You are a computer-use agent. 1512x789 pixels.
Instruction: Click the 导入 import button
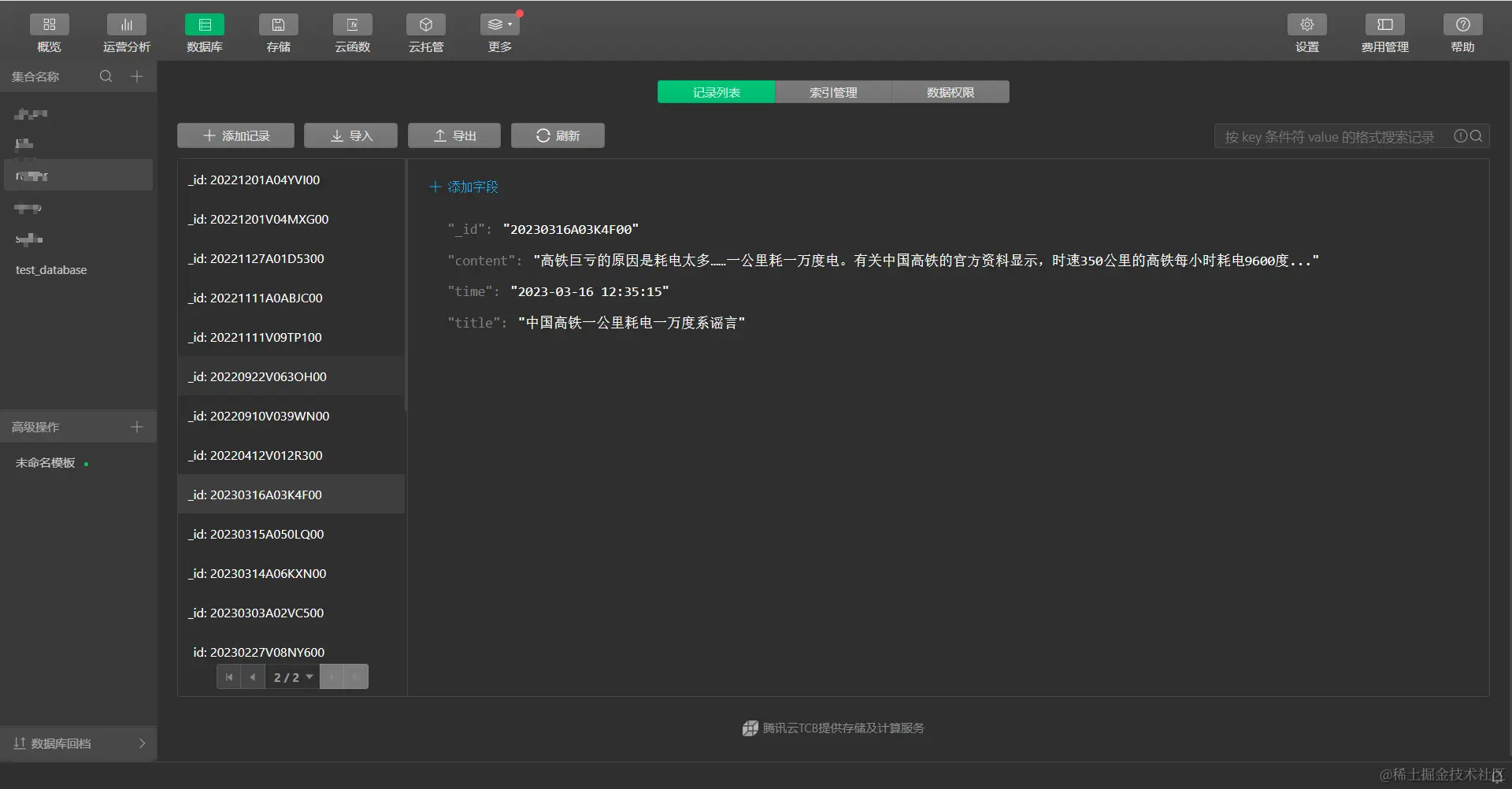[350, 135]
